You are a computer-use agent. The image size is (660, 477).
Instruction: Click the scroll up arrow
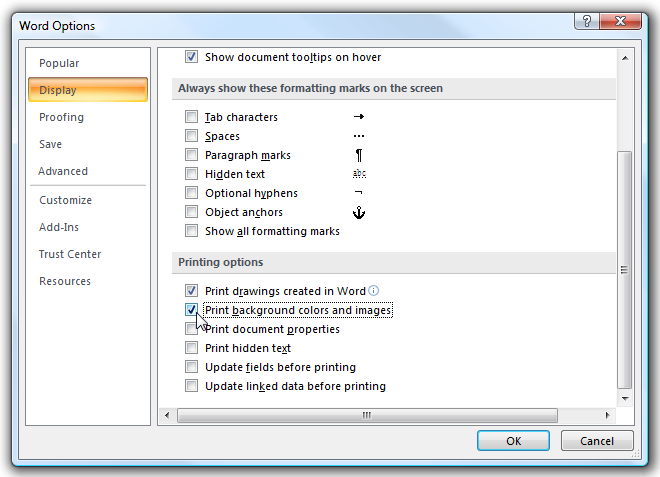(x=625, y=58)
